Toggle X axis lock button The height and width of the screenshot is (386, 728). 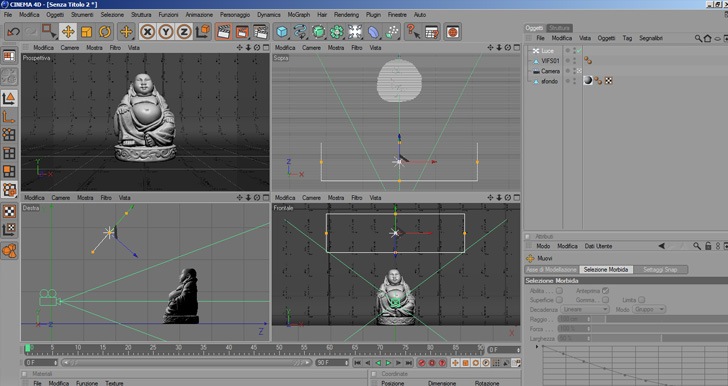tap(147, 32)
